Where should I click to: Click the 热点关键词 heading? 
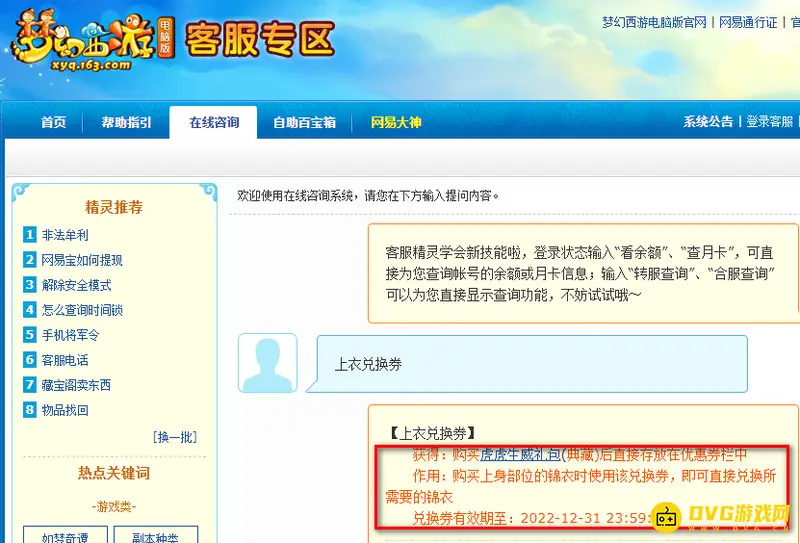tap(114, 473)
